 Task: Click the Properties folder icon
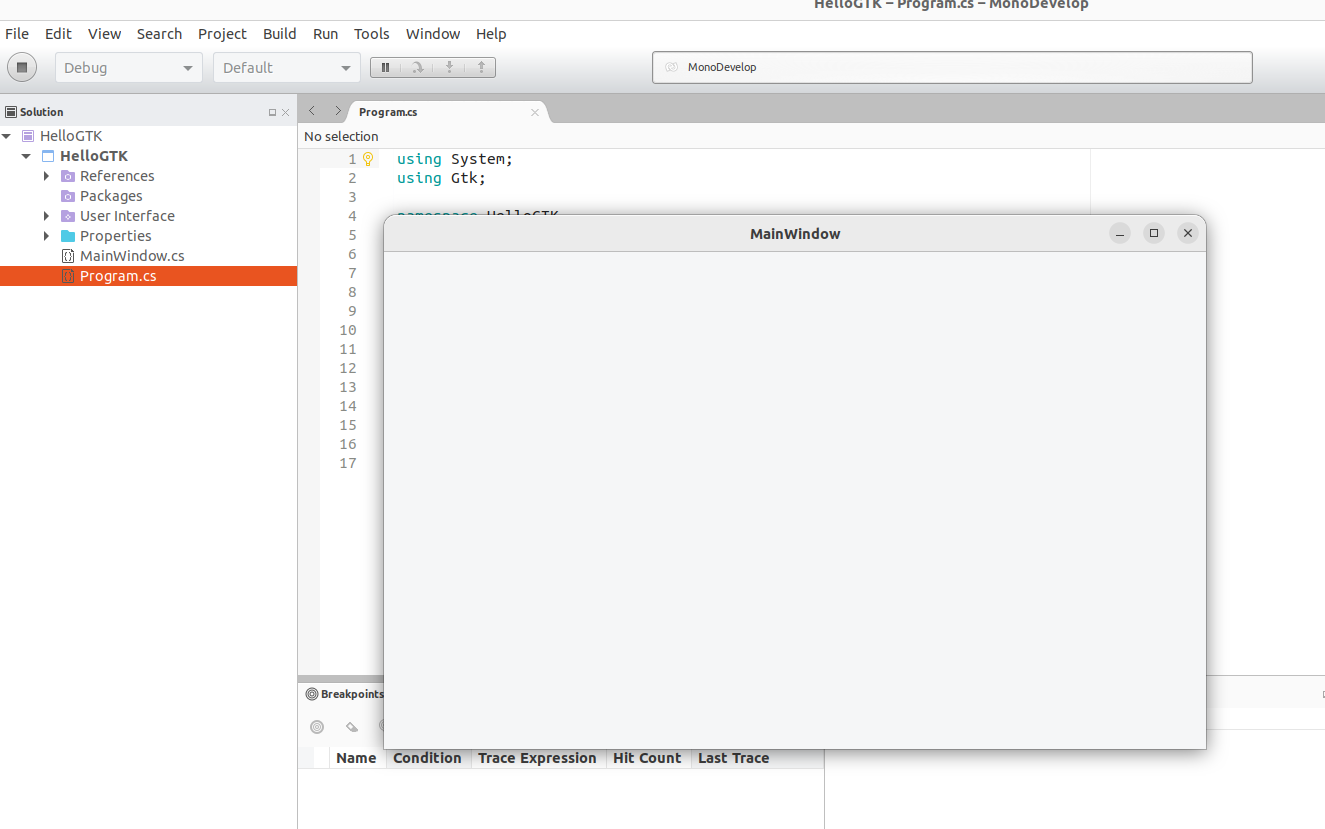click(68, 236)
